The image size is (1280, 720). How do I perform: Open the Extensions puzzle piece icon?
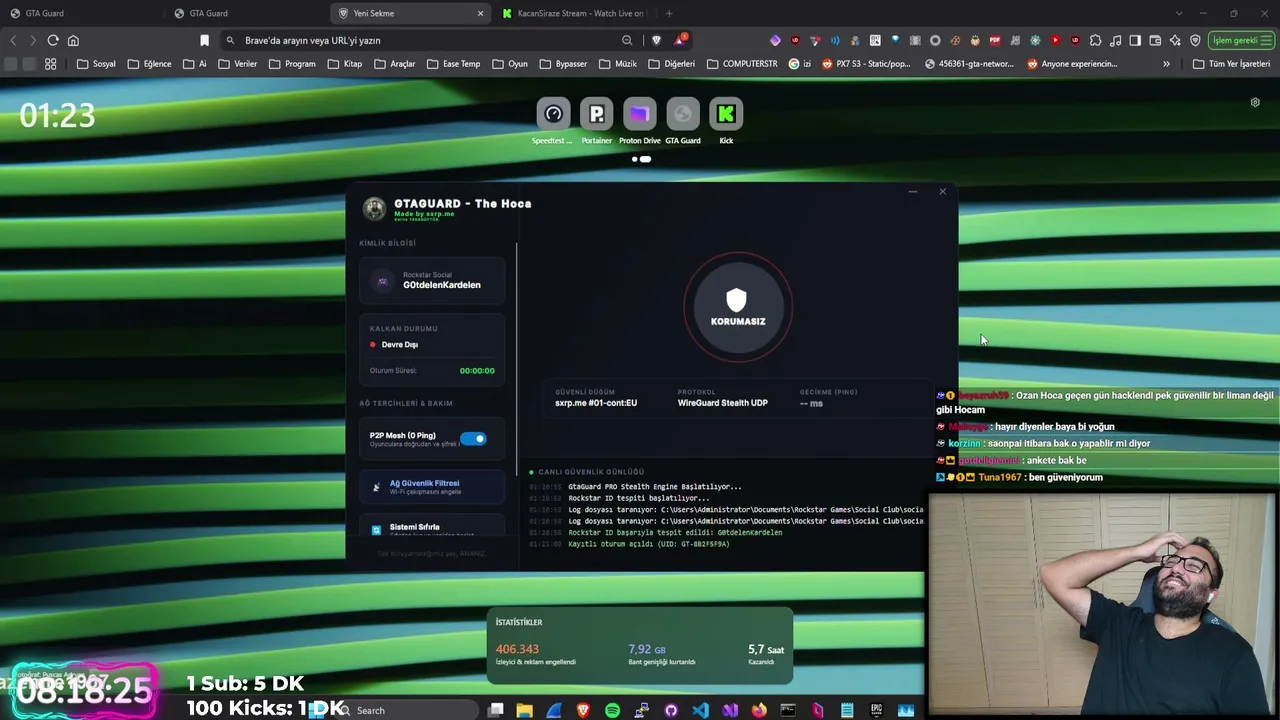click(1095, 40)
